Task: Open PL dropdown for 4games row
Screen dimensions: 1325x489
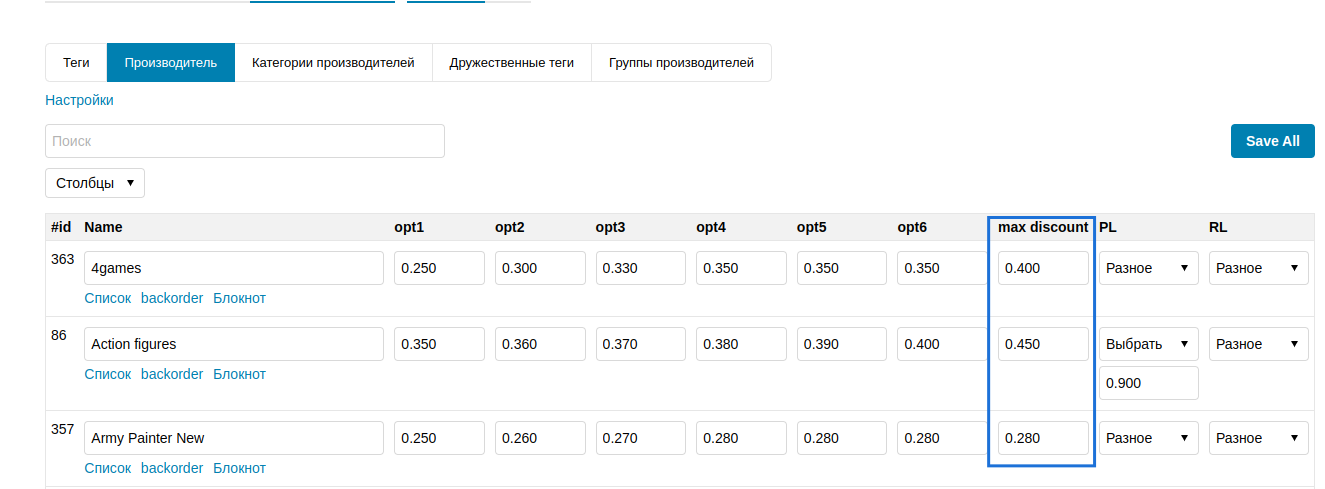Action: 1148,268
